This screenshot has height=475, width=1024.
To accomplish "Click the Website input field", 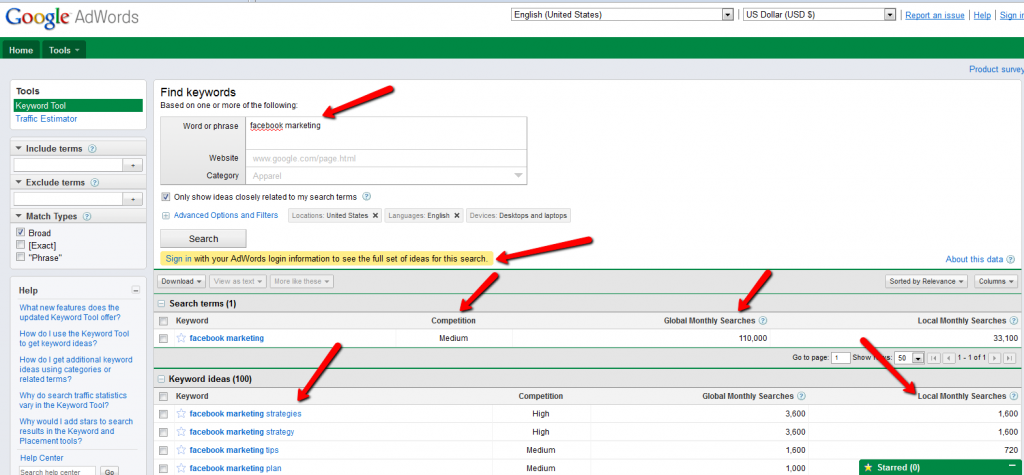I will (x=387, y=158).
